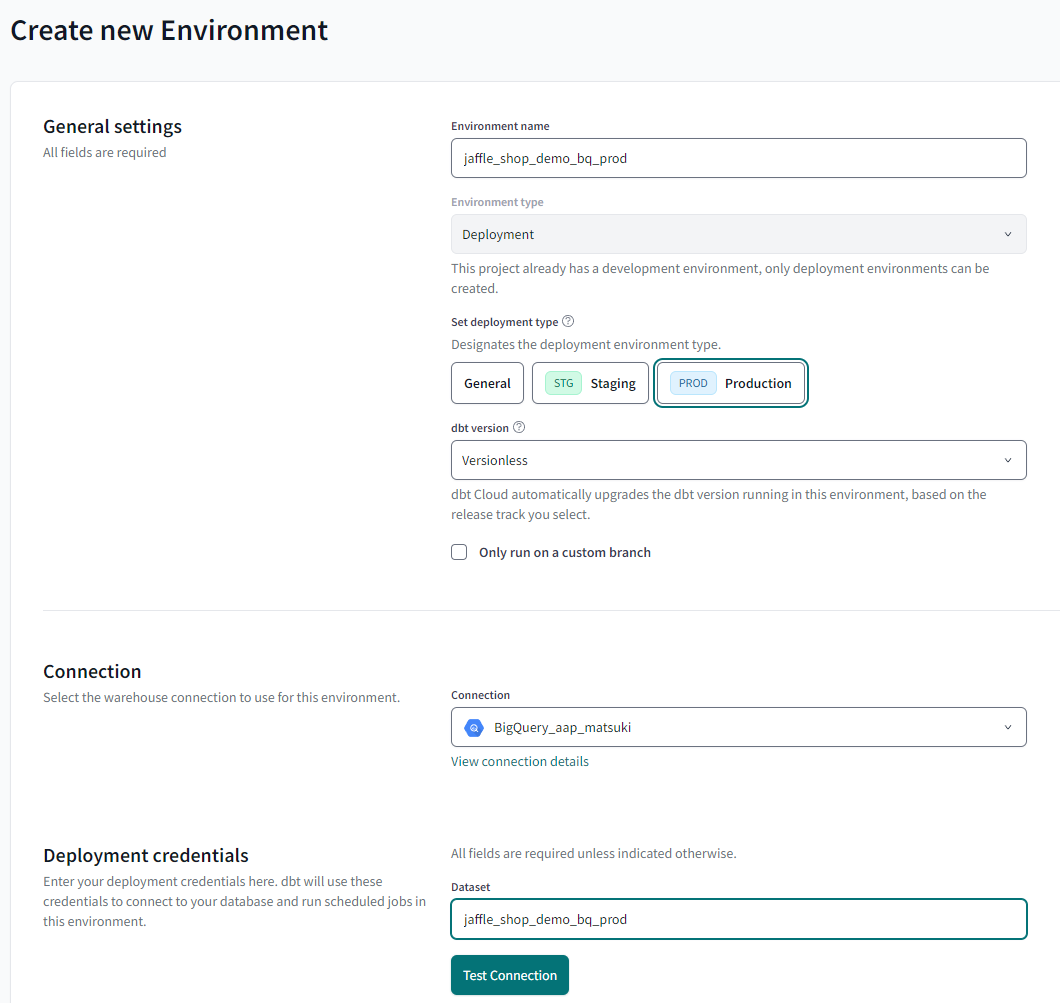Open View connection details link

pos(520,762)
